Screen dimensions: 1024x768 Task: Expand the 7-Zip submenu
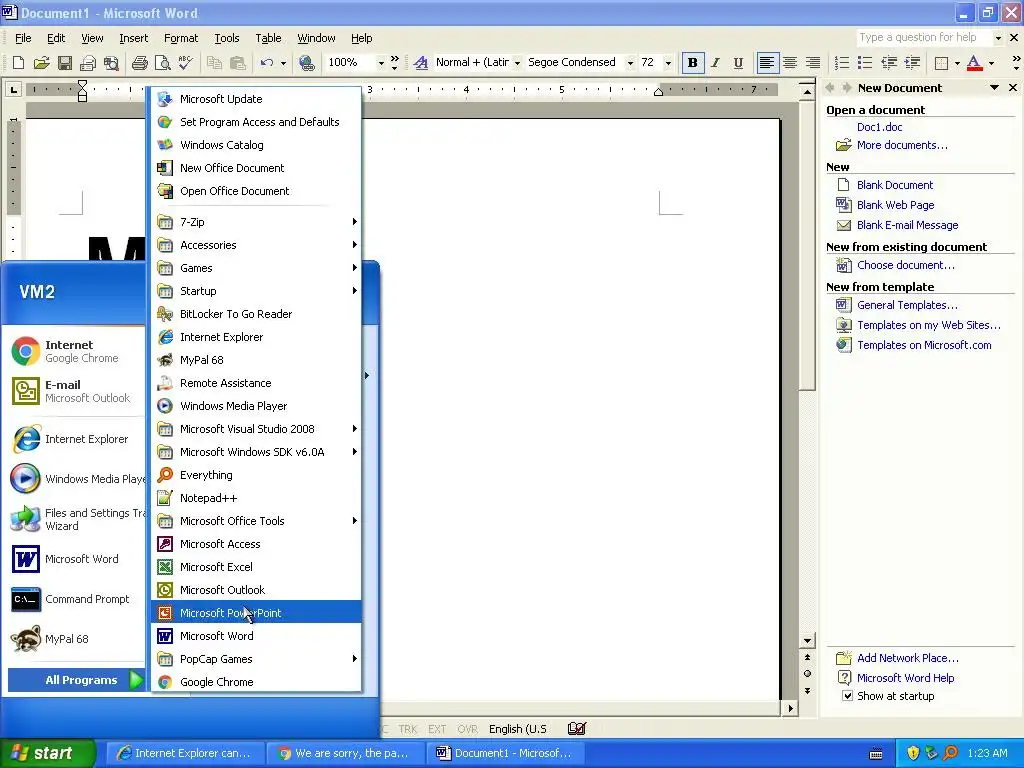(x=256, y=222)
